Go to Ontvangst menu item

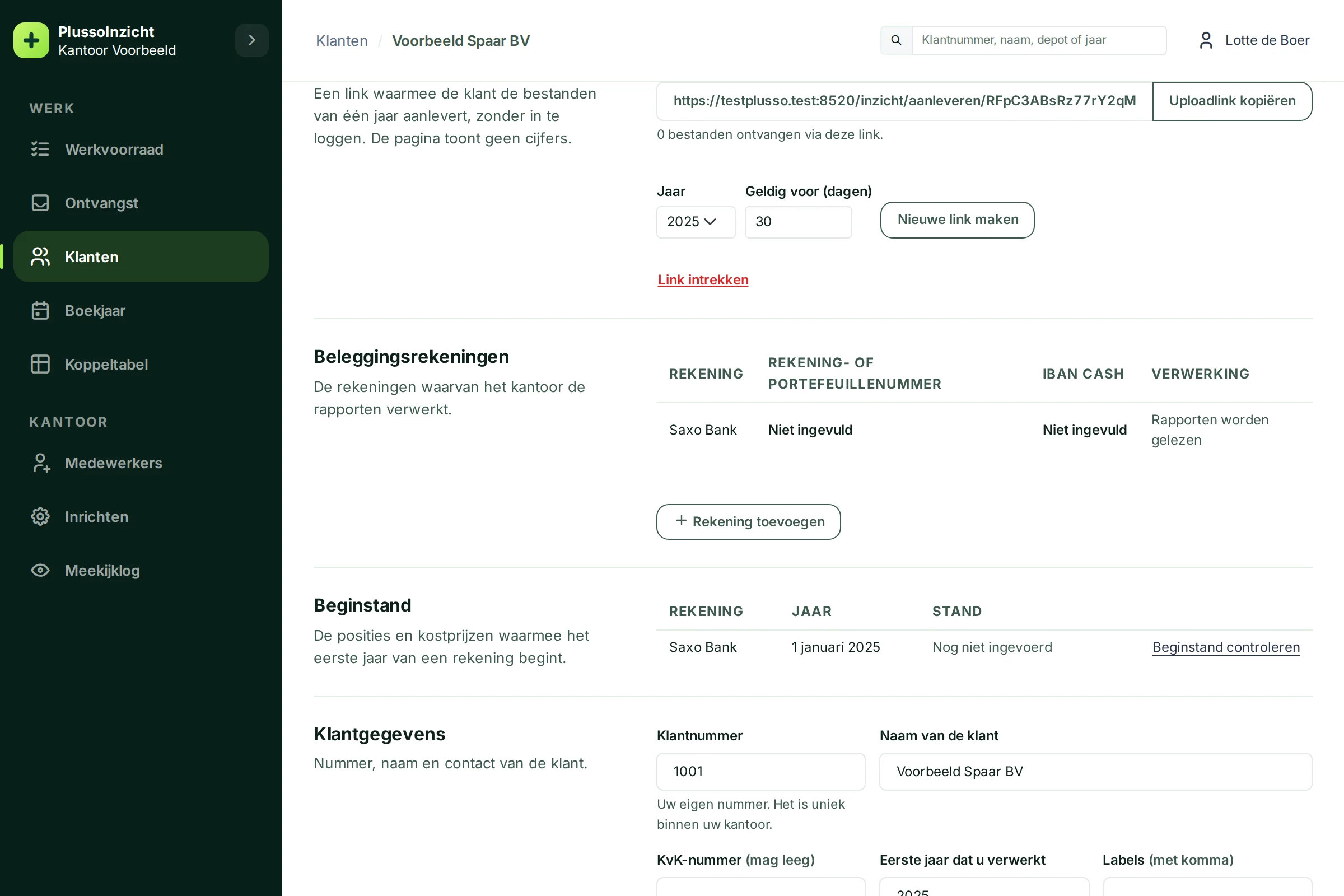click(141, 203)
